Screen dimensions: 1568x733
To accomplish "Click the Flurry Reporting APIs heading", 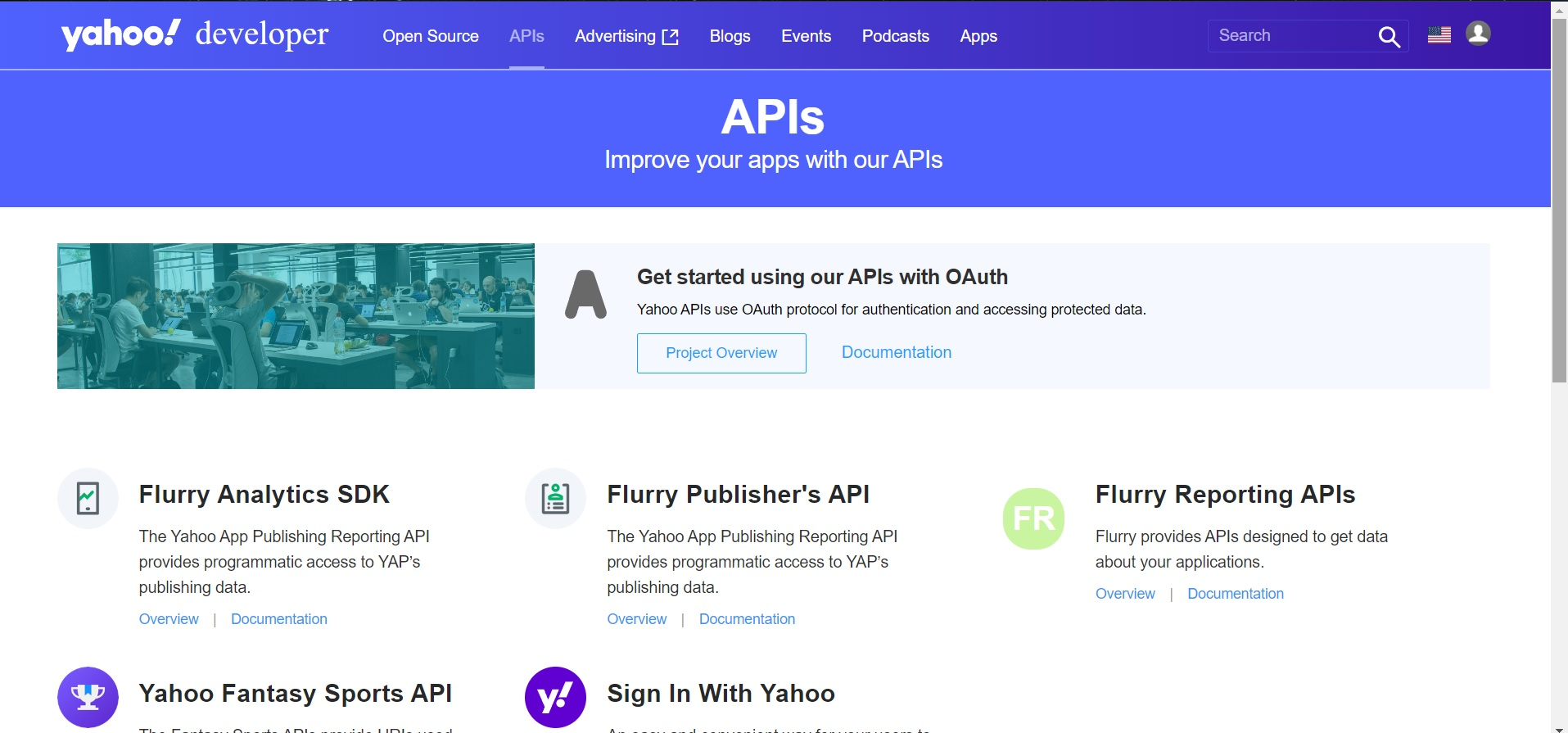I will (x=1225, y=495).
